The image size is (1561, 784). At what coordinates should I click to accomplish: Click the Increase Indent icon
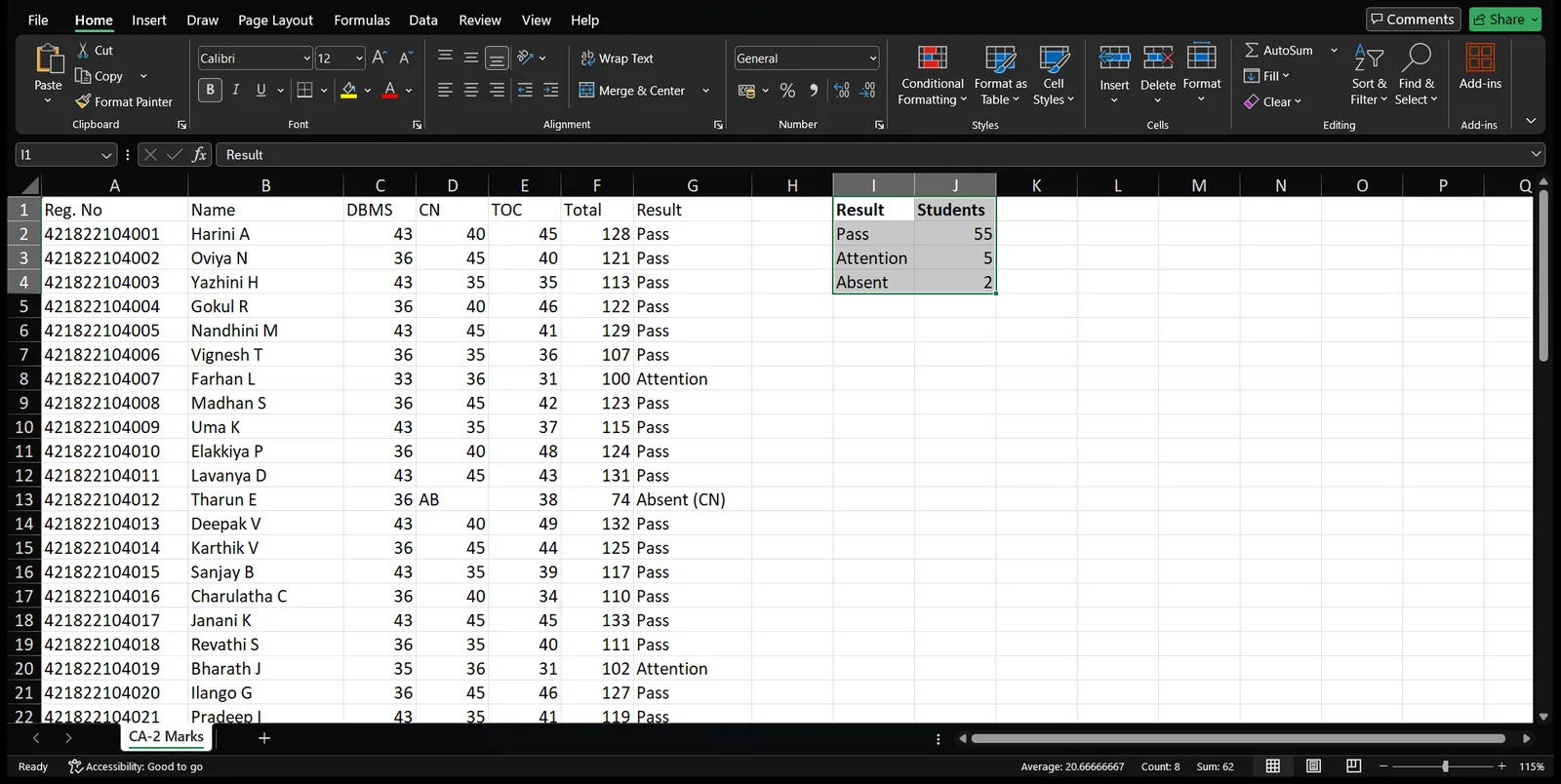(x=551, y=91)
